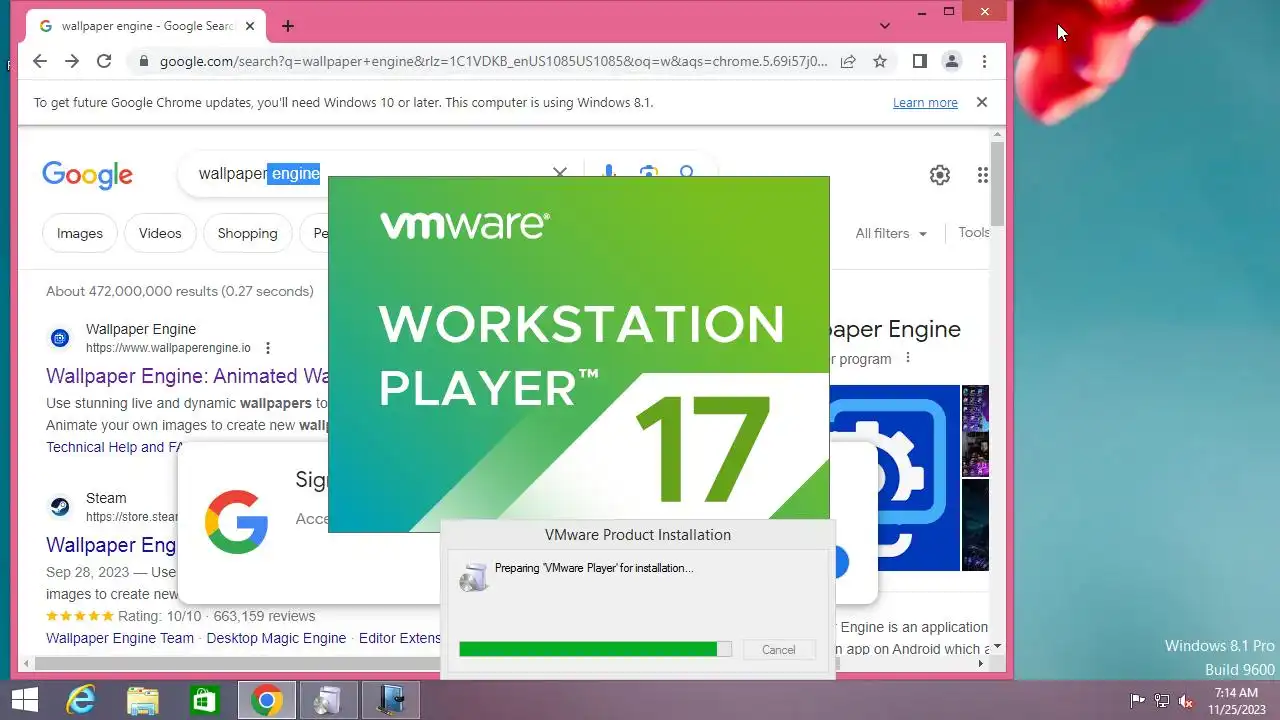Filter results by Images
This screenshot has height=720, width=1280.
click(x=80, y=233)
